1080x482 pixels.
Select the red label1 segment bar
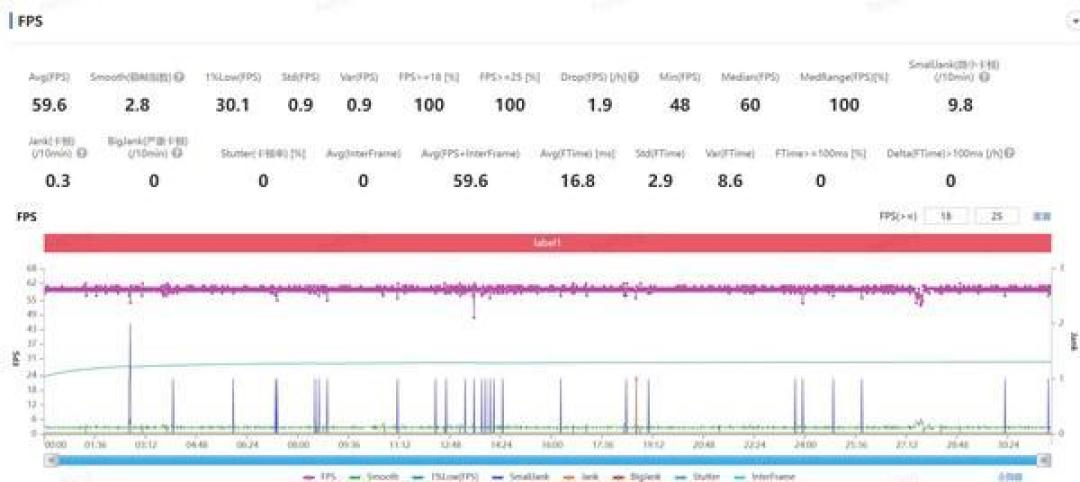(x=548, y=243)
